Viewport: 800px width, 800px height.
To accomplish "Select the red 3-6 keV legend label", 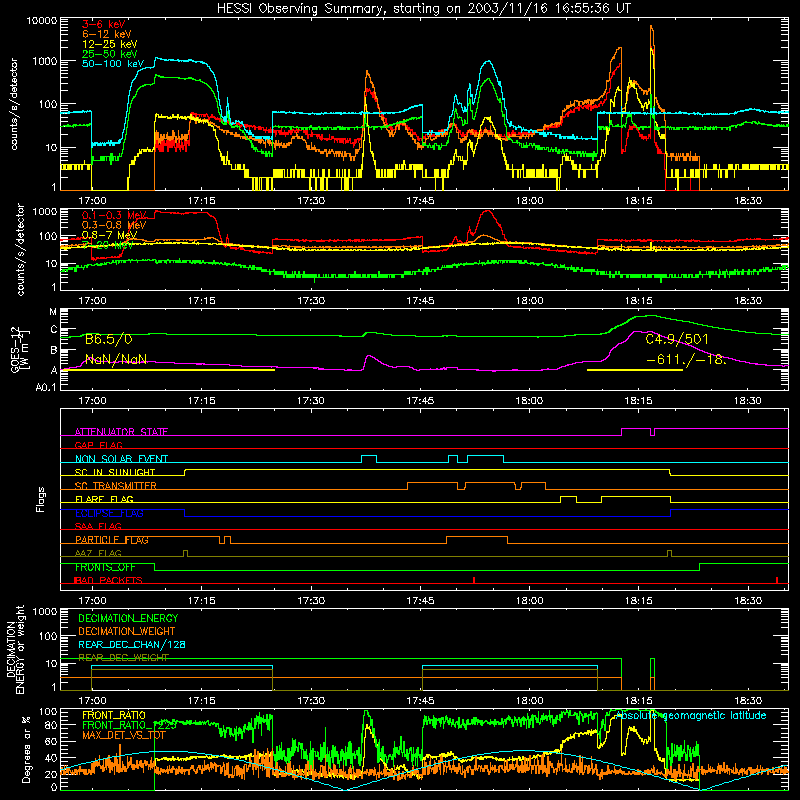I will click(104, 24).
